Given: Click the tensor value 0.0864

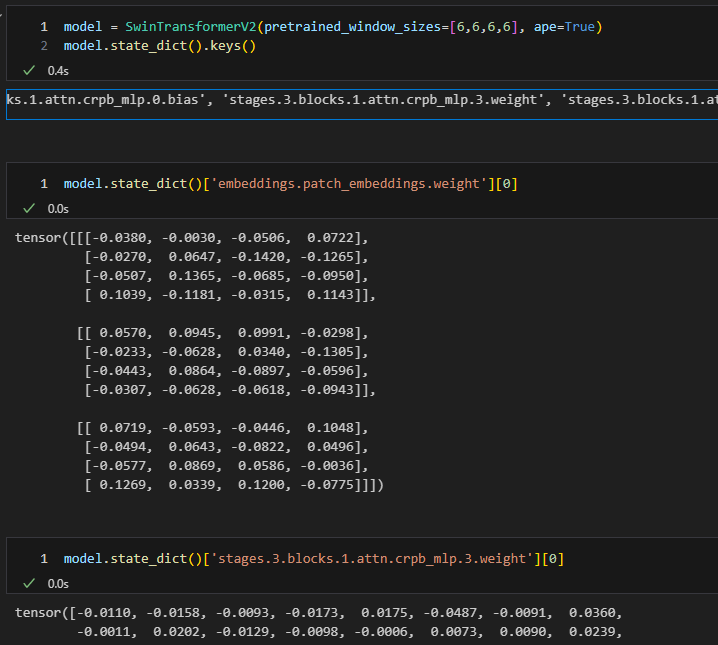Looking at the screenshot, I should tap(191, 371).
